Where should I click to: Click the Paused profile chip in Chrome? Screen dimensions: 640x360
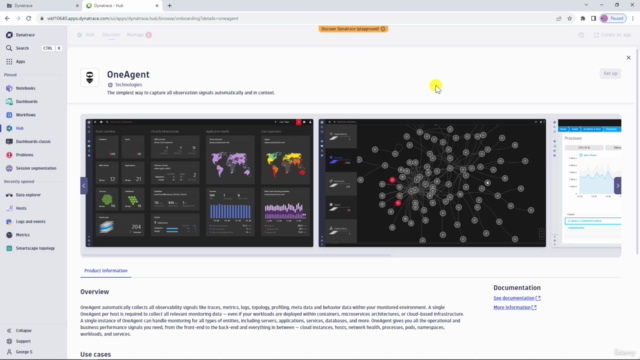click(x=613, y=18)
